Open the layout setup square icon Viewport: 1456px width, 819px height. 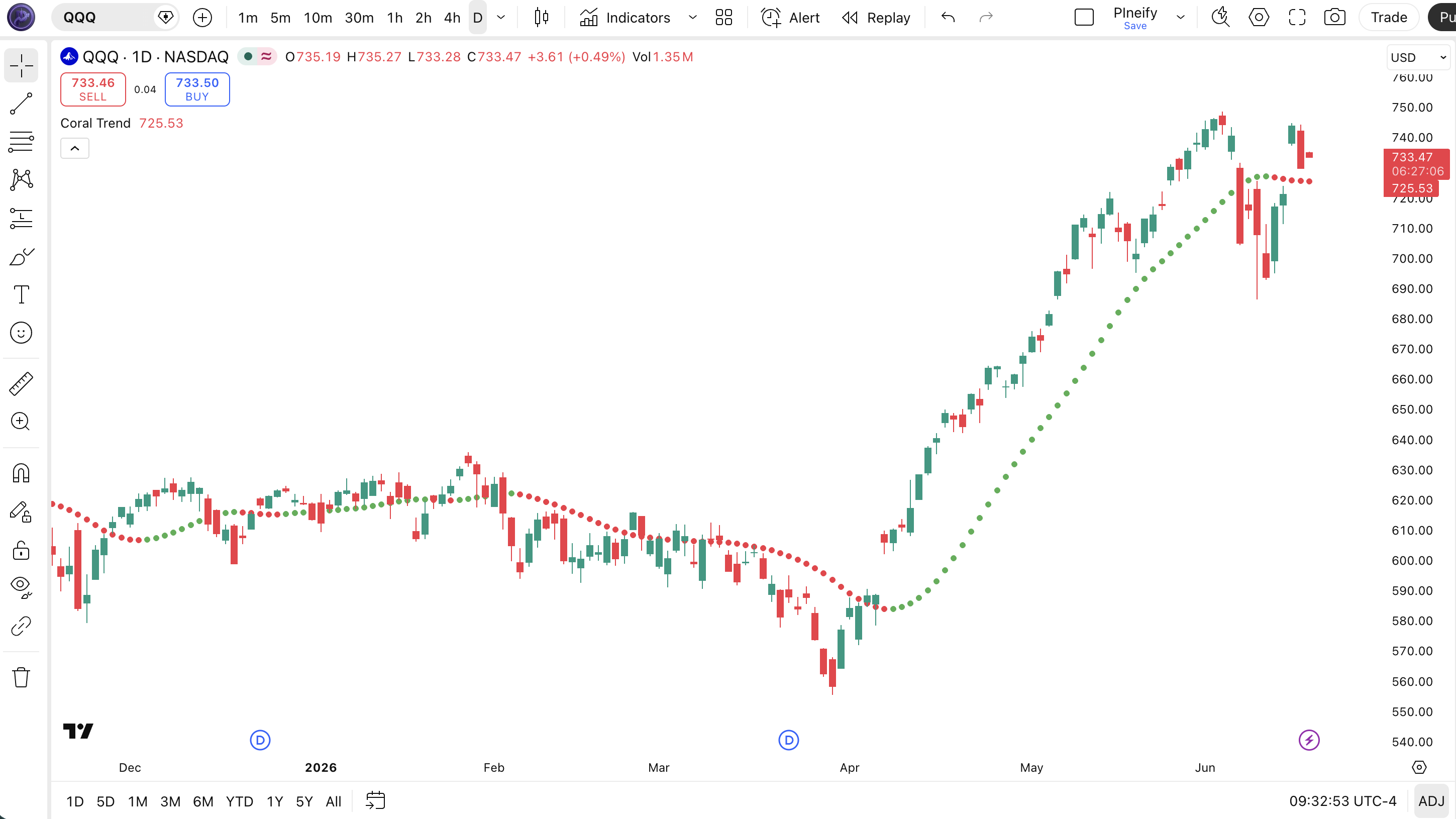point(1084,18)
